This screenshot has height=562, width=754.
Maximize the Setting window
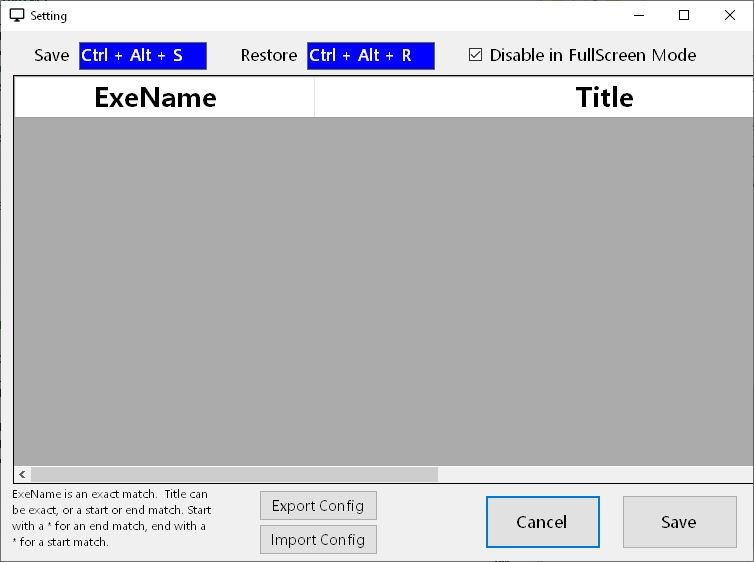point(684,16)
